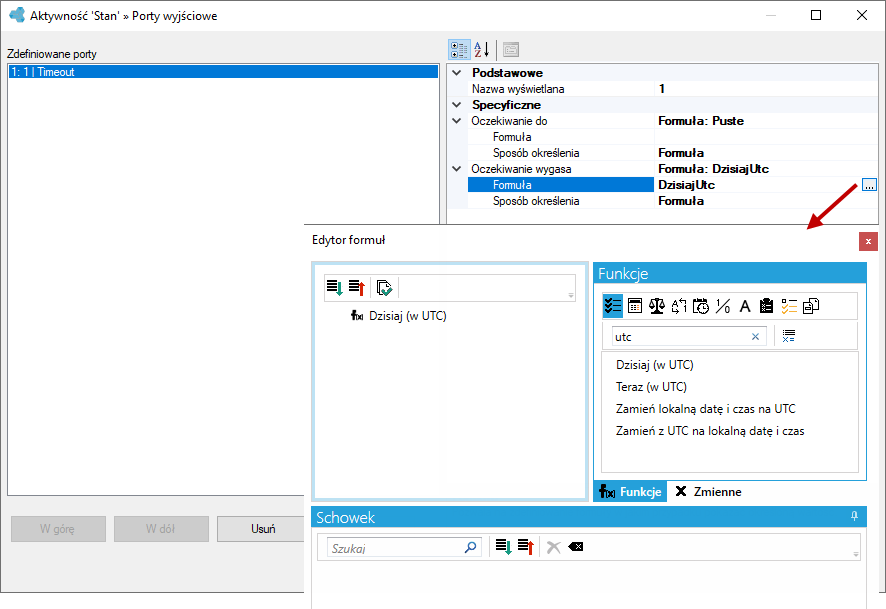Select the orange checklist category icon
Viewport: 886px width, 609px height.
pyautogui.click(x=789, y=306)
